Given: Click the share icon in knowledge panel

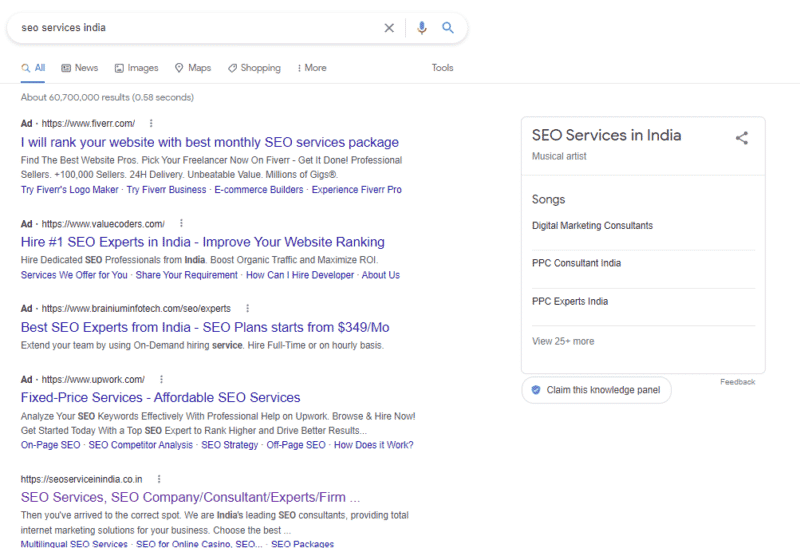Looking at the screenshot, I should (x=742, y=139).
